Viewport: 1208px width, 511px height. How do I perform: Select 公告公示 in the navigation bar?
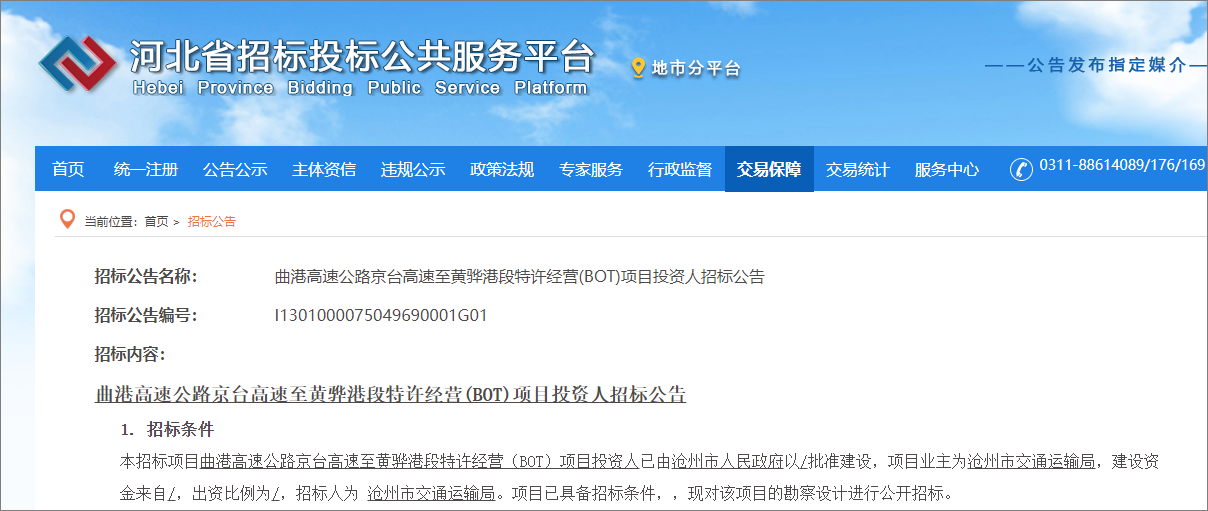pyautogui.click(x=235, y=169)
